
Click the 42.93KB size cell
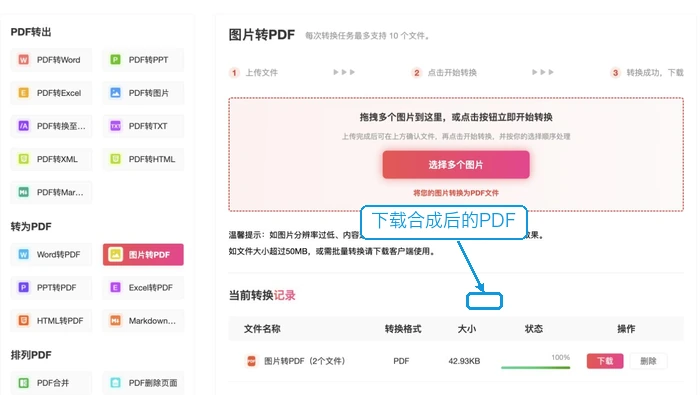pyautogui.click(x=464, y=361)
